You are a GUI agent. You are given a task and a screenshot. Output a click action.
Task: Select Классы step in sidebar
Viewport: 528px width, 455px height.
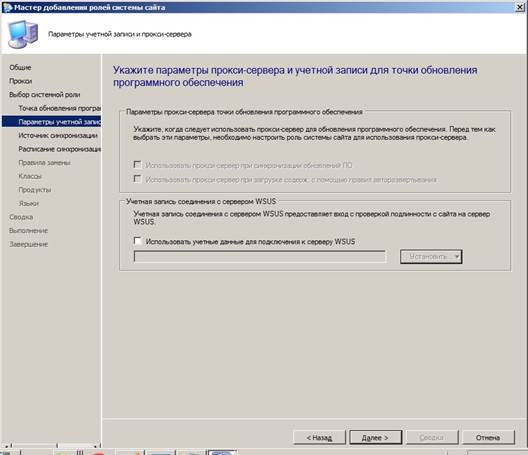30,176
